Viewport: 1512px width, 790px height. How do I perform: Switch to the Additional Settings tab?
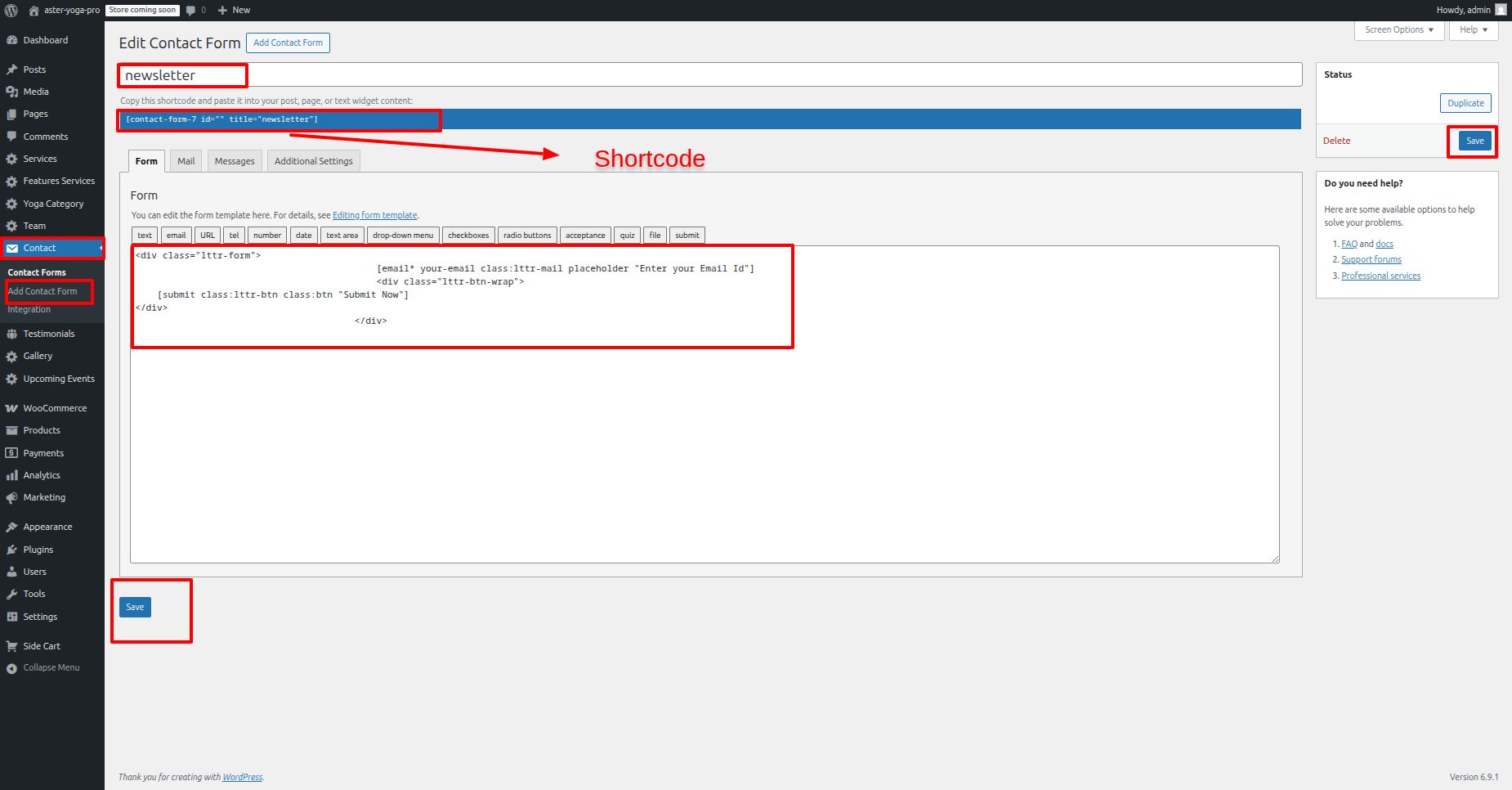313,161
